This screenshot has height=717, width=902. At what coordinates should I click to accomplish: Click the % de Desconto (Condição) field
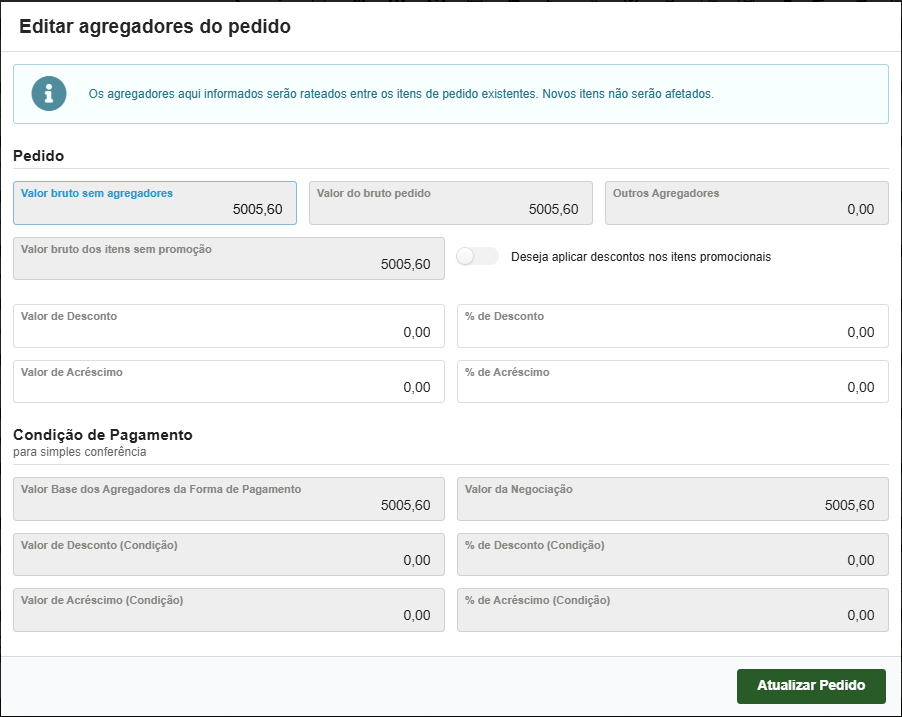pos(672,555)
